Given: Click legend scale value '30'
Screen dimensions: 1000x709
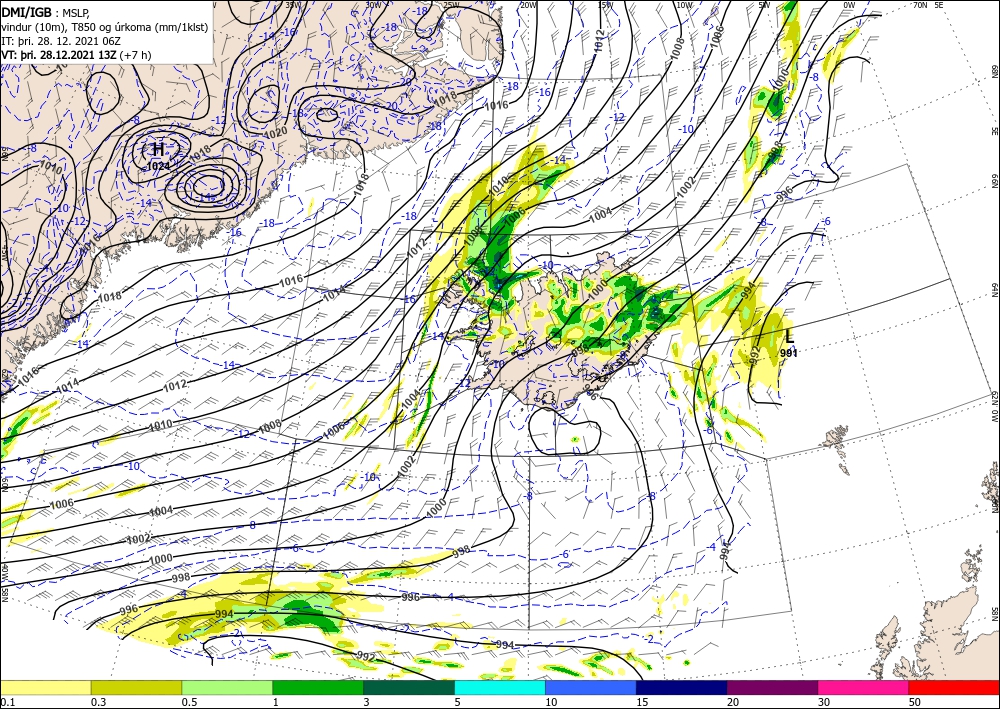Looking at the screenshot, I should pyautogui.click(x=824, y=702).
